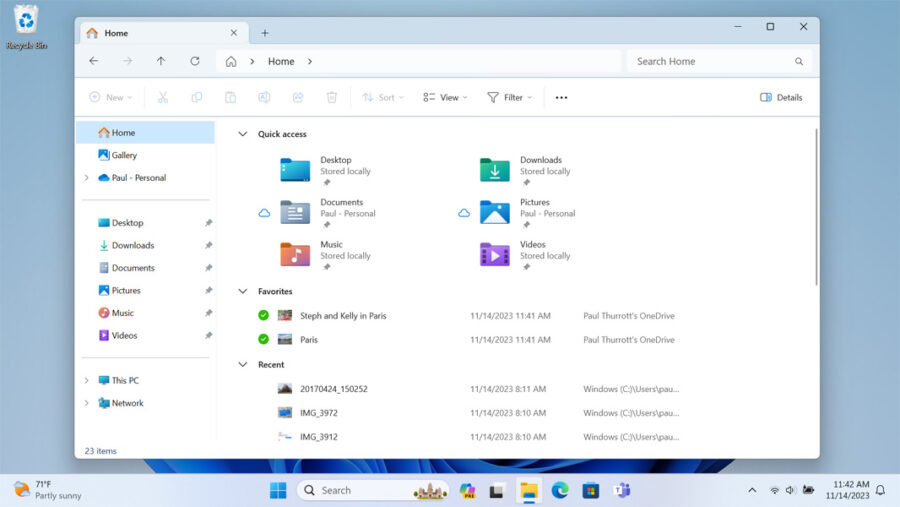Viewport: 900px width, 507px height.
Task: Click the Windows Start button
Action: 278,490
